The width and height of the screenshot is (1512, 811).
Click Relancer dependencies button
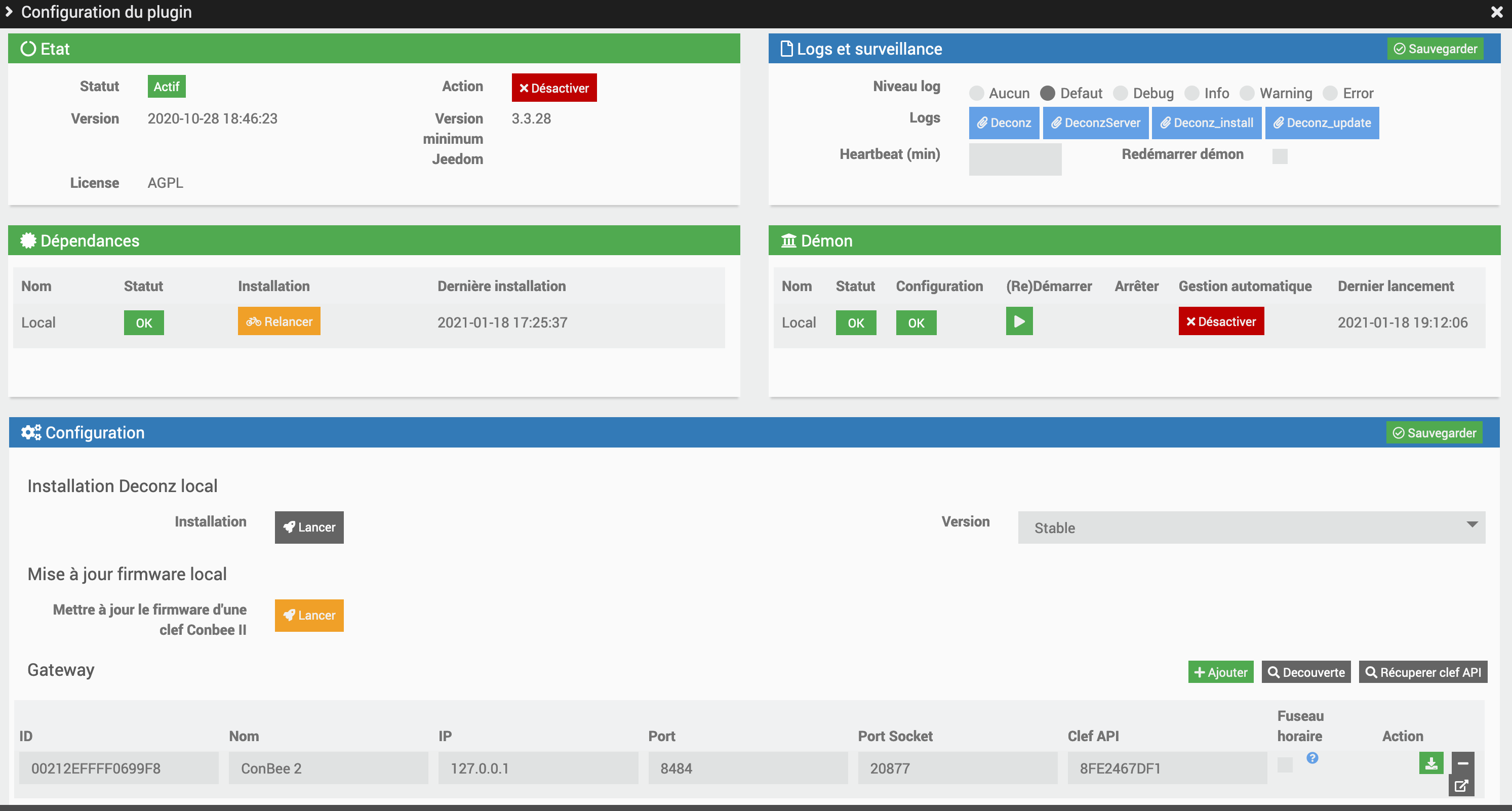(279, 321)
